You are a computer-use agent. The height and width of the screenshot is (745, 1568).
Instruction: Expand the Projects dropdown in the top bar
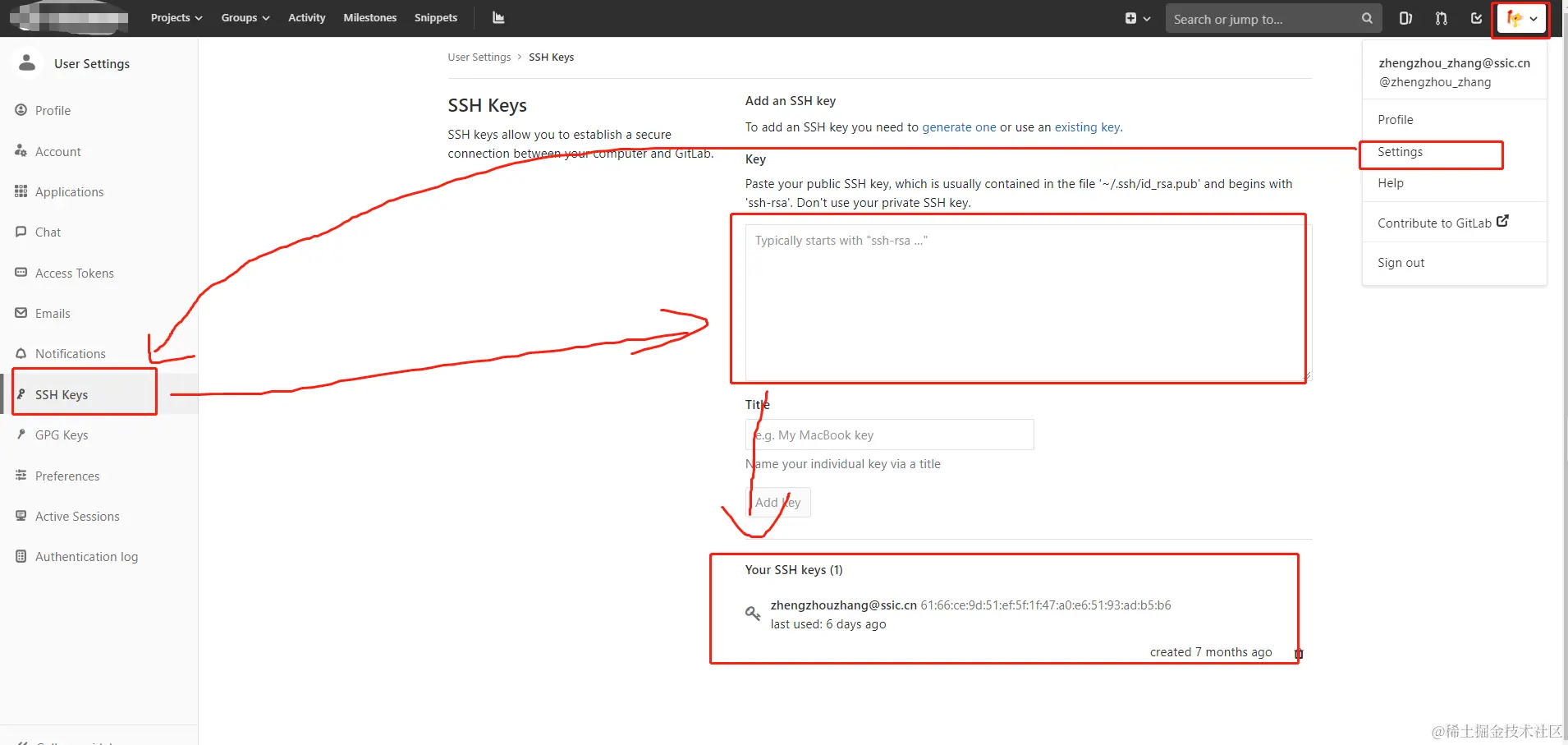(x=177, y=17)
